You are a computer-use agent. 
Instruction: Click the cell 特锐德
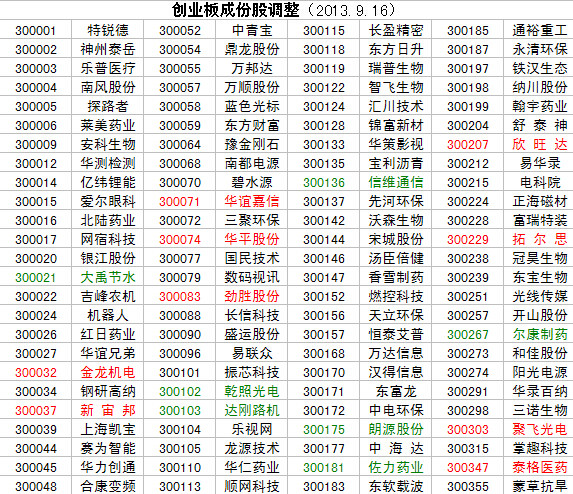point(108,30)
